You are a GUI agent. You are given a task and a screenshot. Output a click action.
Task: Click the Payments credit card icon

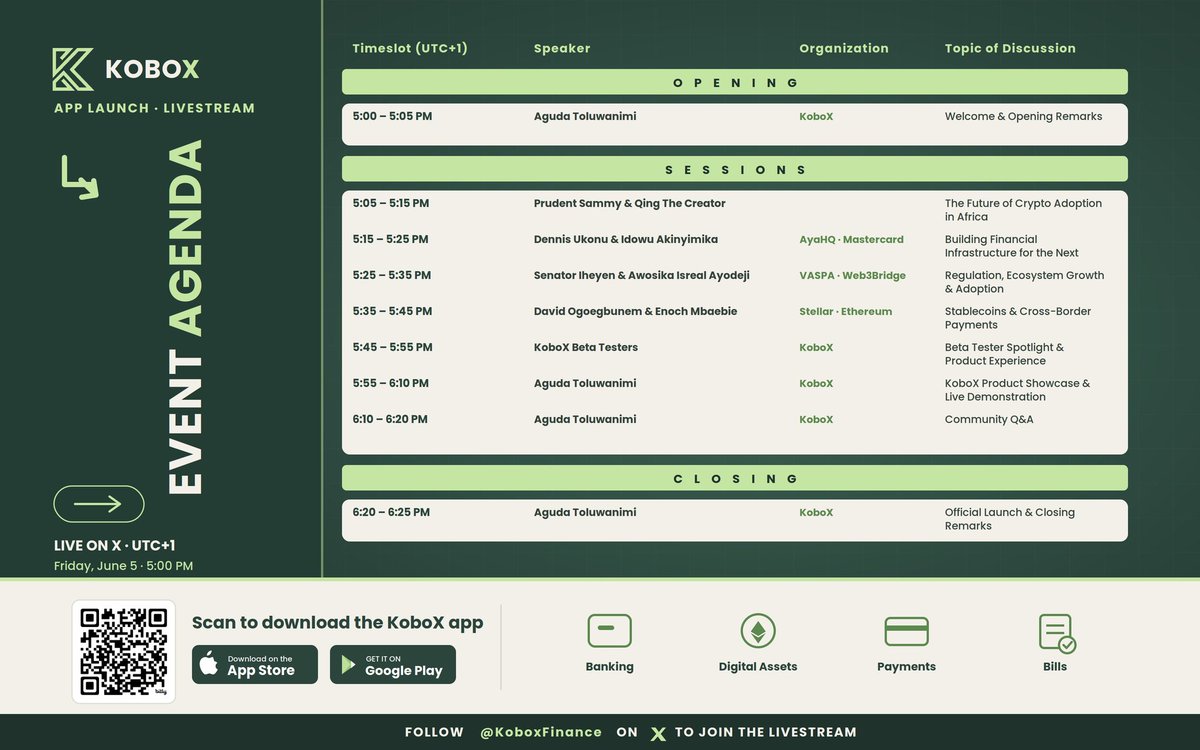(906, 631)
